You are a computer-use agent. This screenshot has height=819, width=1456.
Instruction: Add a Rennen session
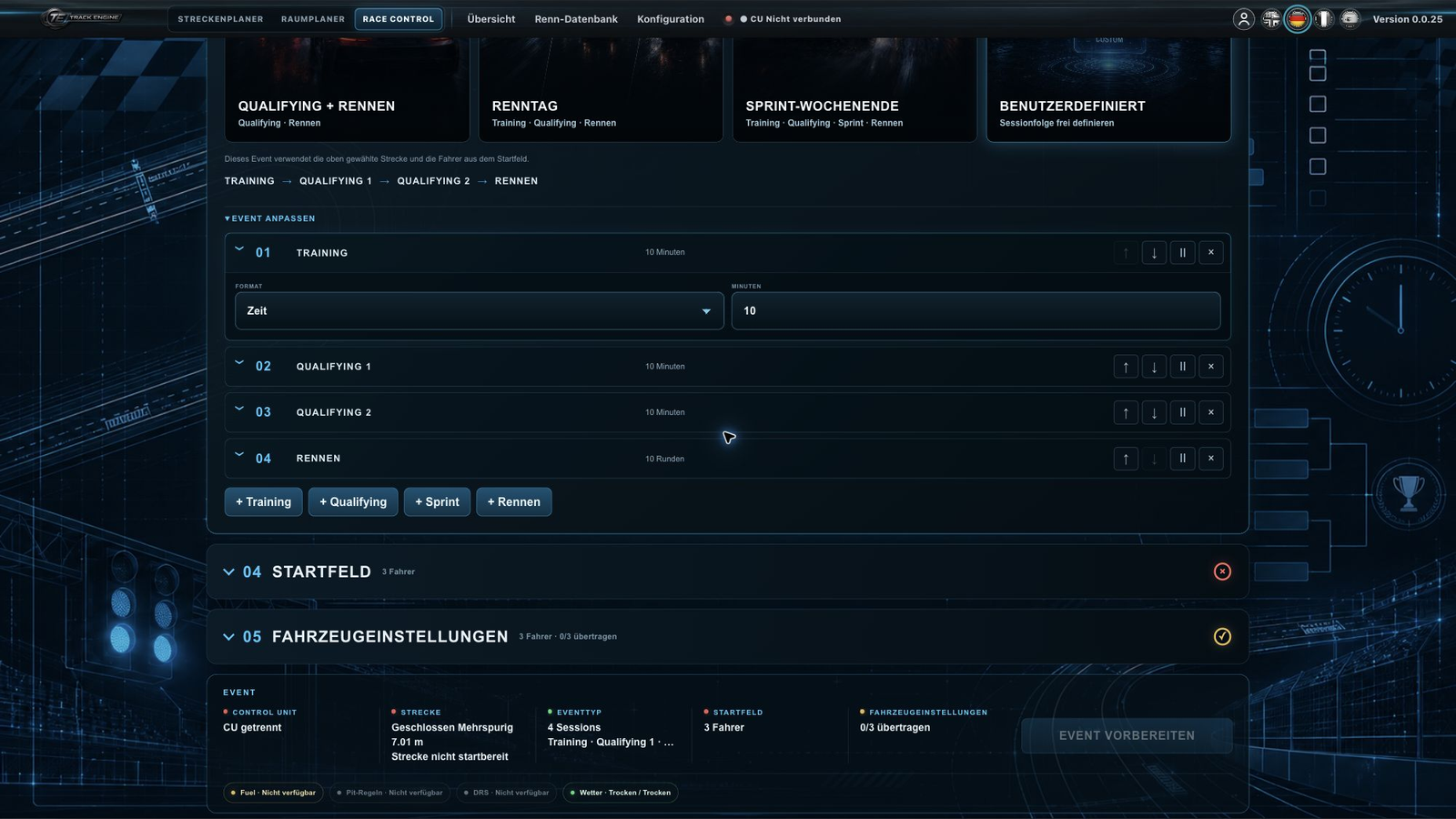pos(514,502)
